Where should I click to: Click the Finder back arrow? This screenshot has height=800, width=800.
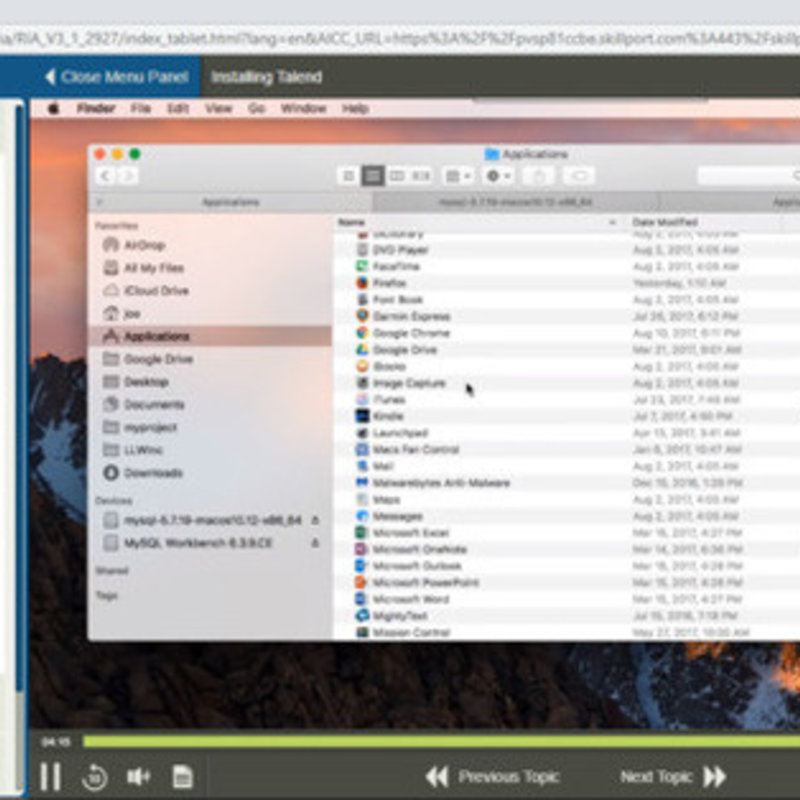point(106,176)
